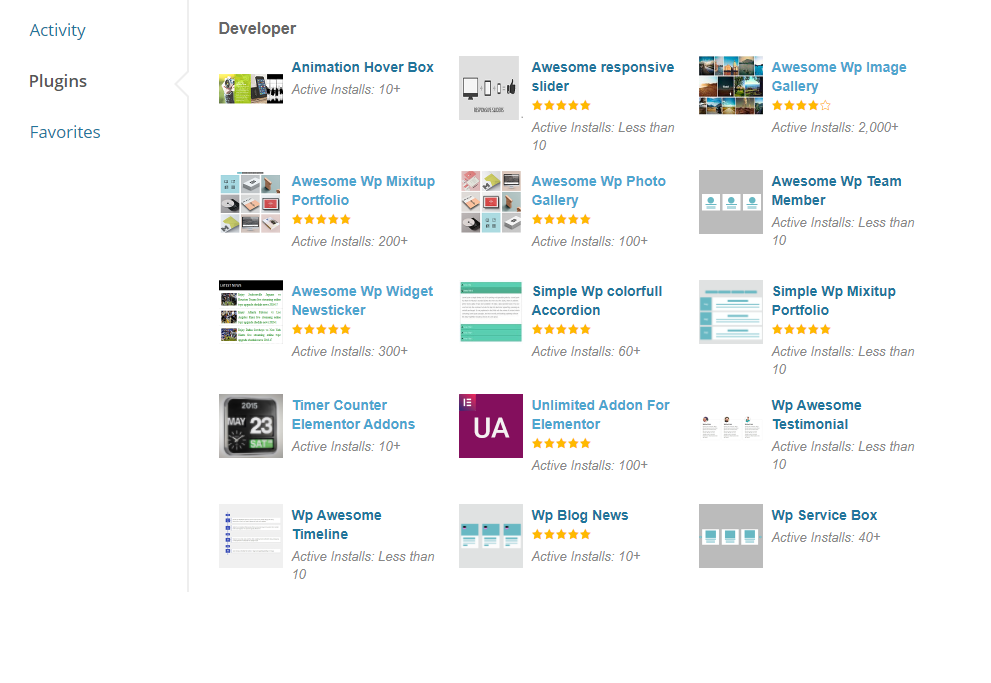Click the Awesome Wp Widget Newsticker icon
The image size is (991, 683).
pos(250,312)
